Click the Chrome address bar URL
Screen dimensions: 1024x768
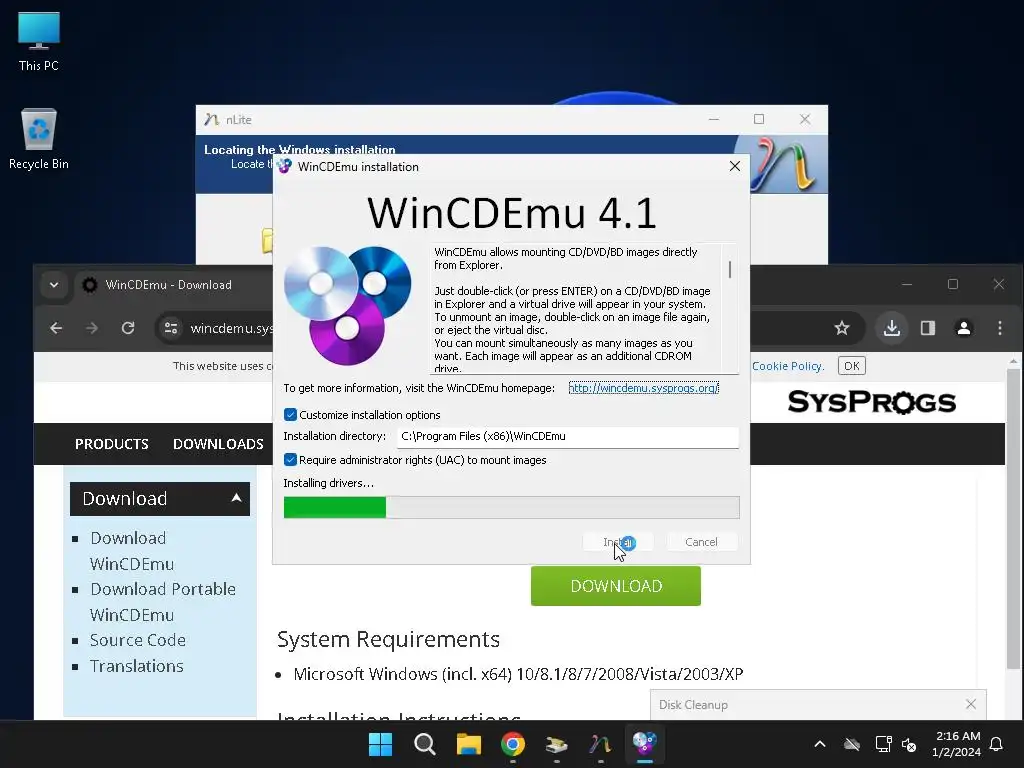(231, 328)
